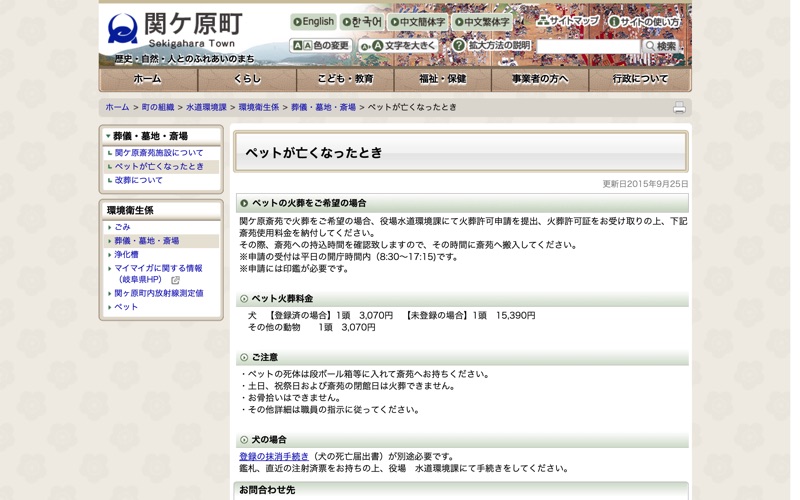Click 文字を大きく button
800x500 pixels.
pyautogui.click(x=398, y=45)
